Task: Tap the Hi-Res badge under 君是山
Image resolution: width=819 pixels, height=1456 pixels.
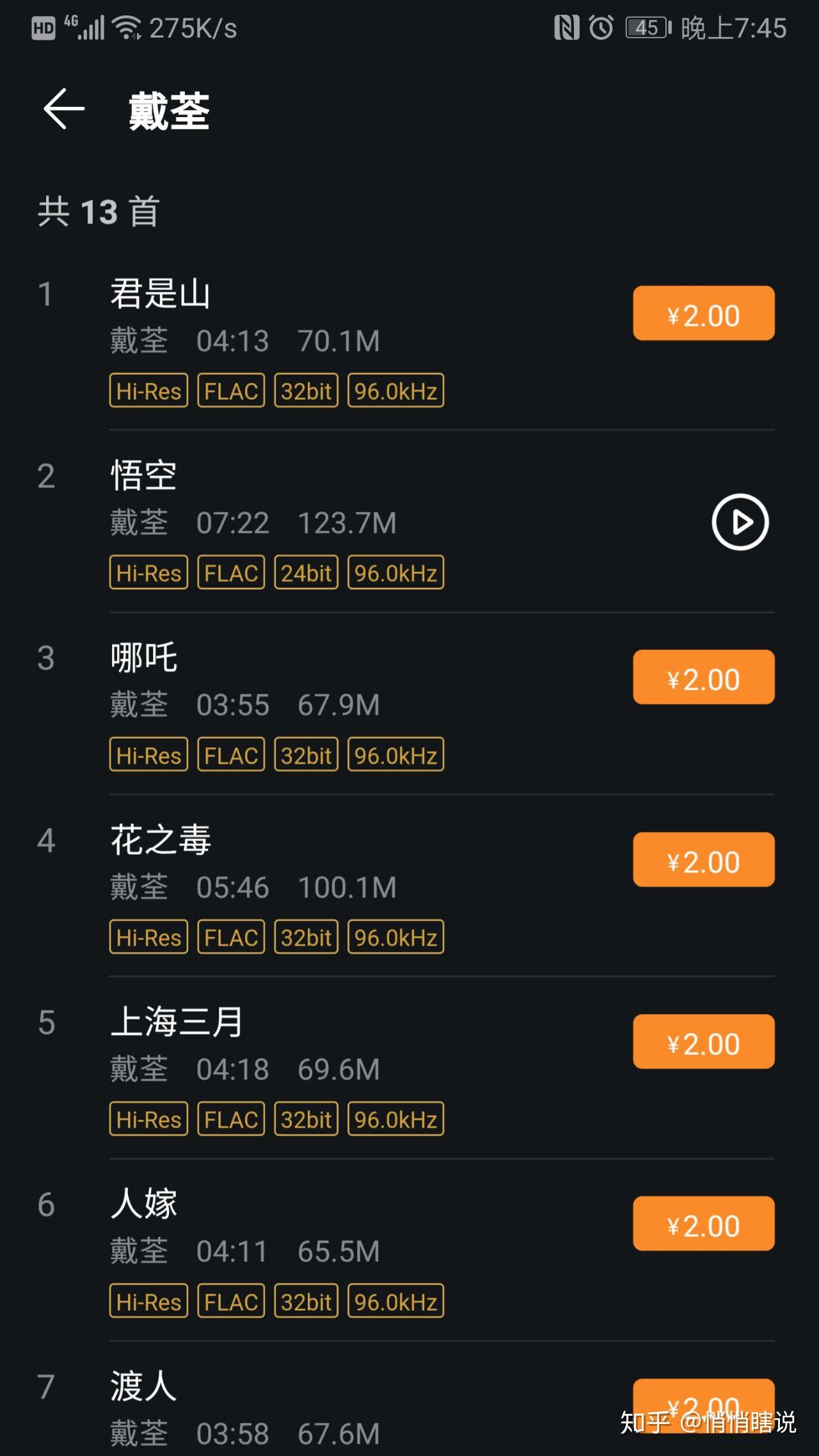Action: tap(149, 390)
